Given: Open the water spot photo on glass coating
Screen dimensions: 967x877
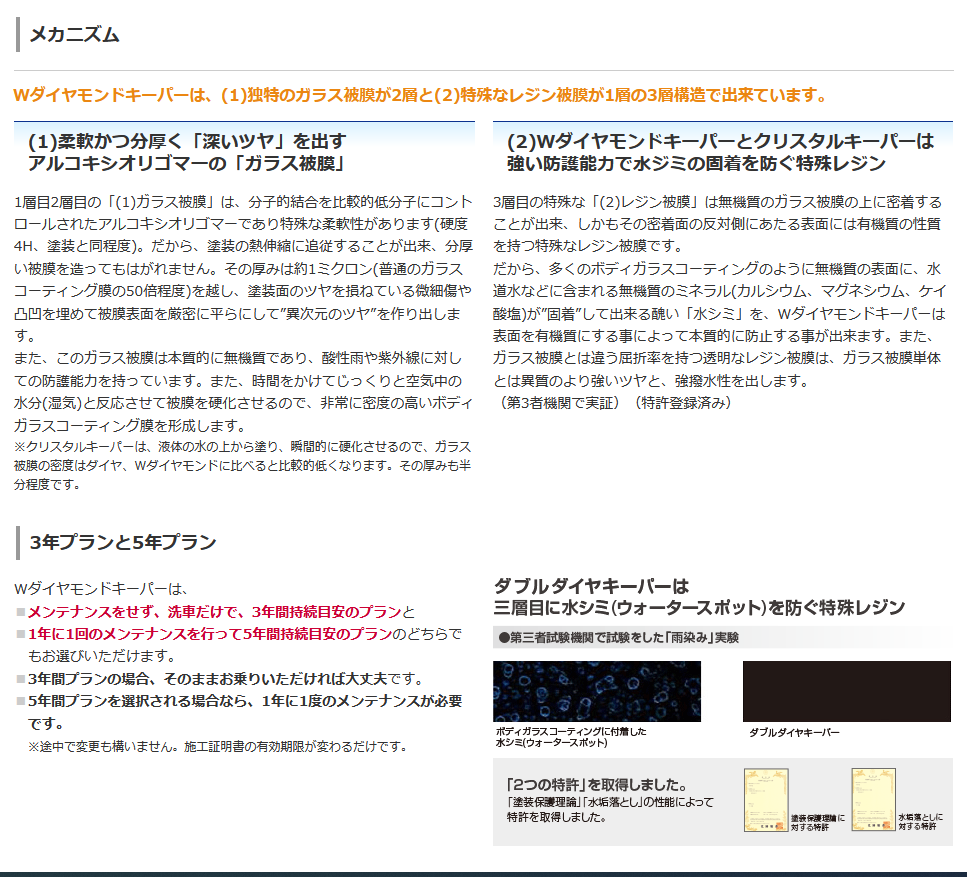Looking at the screenshot, I should 596,691.
